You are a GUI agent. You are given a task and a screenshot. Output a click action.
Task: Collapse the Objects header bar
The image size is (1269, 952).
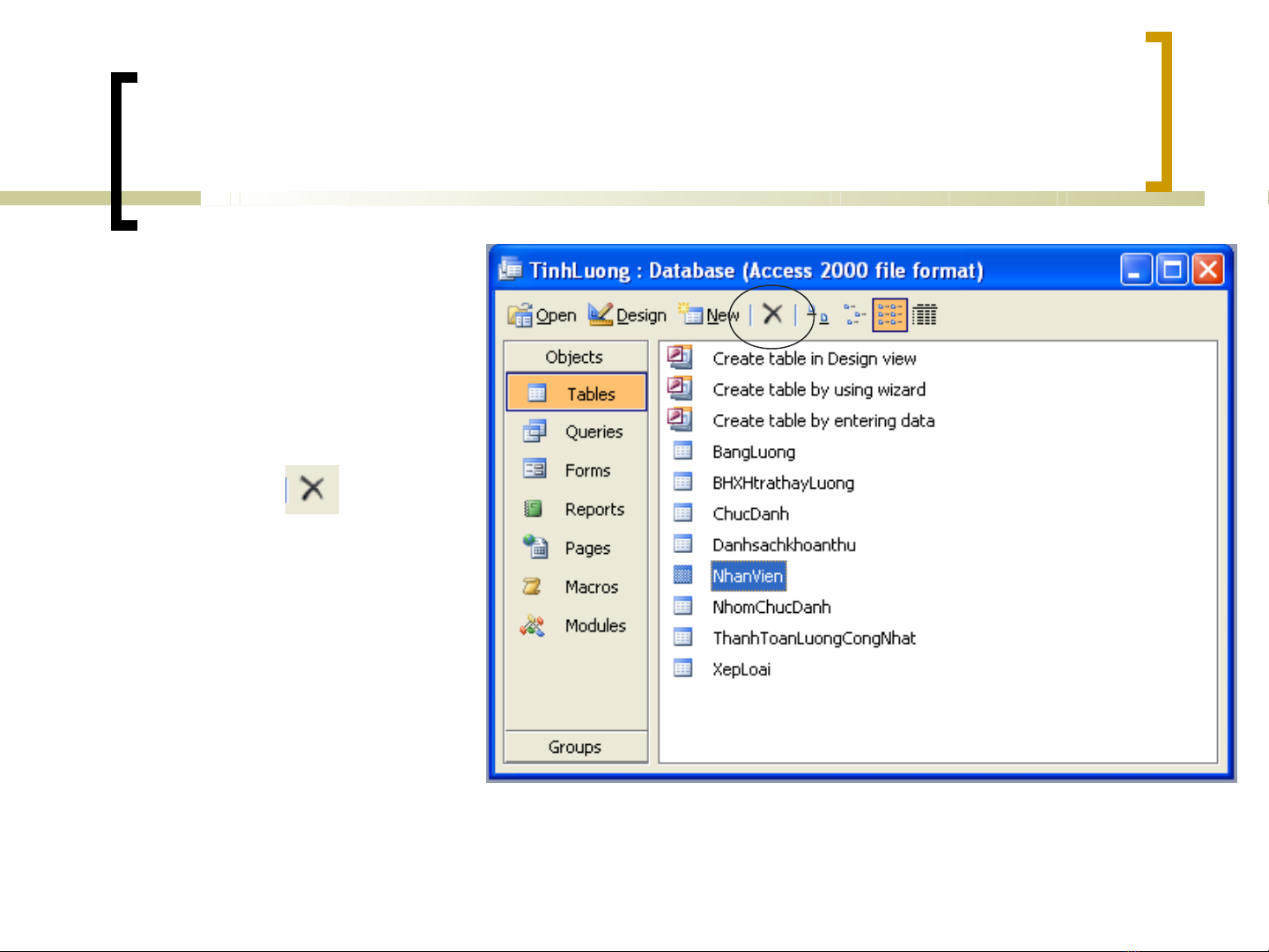click(575, 357)
